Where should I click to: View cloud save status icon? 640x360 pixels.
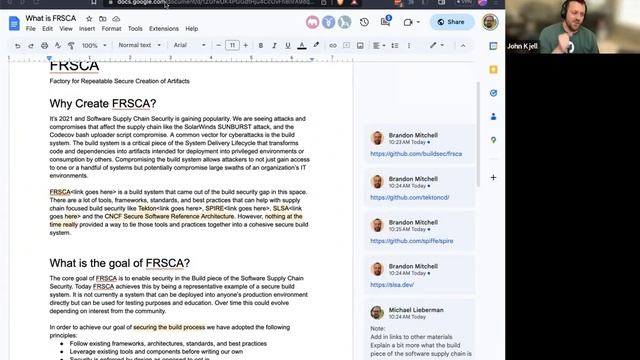(x=116, y=19)
